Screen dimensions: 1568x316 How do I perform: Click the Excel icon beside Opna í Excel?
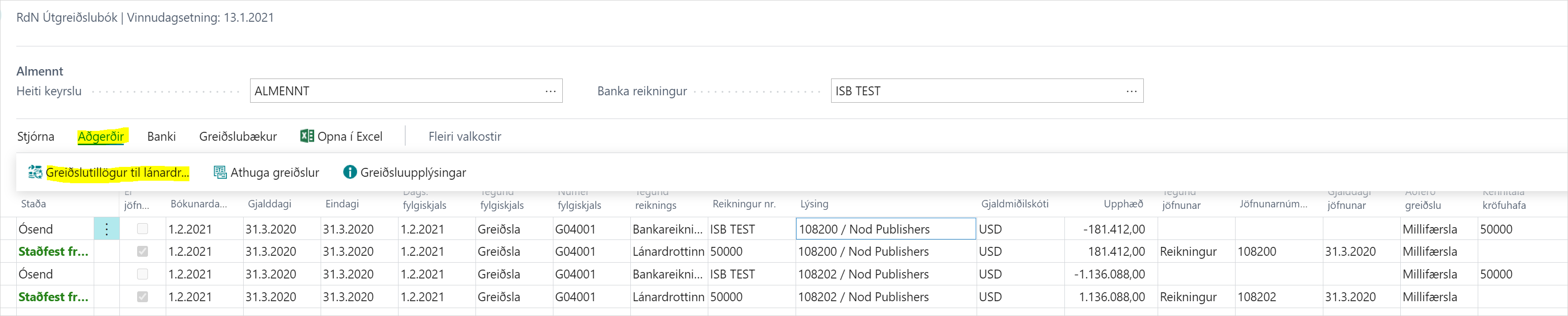pyautogui.click(x=307, y=136)
